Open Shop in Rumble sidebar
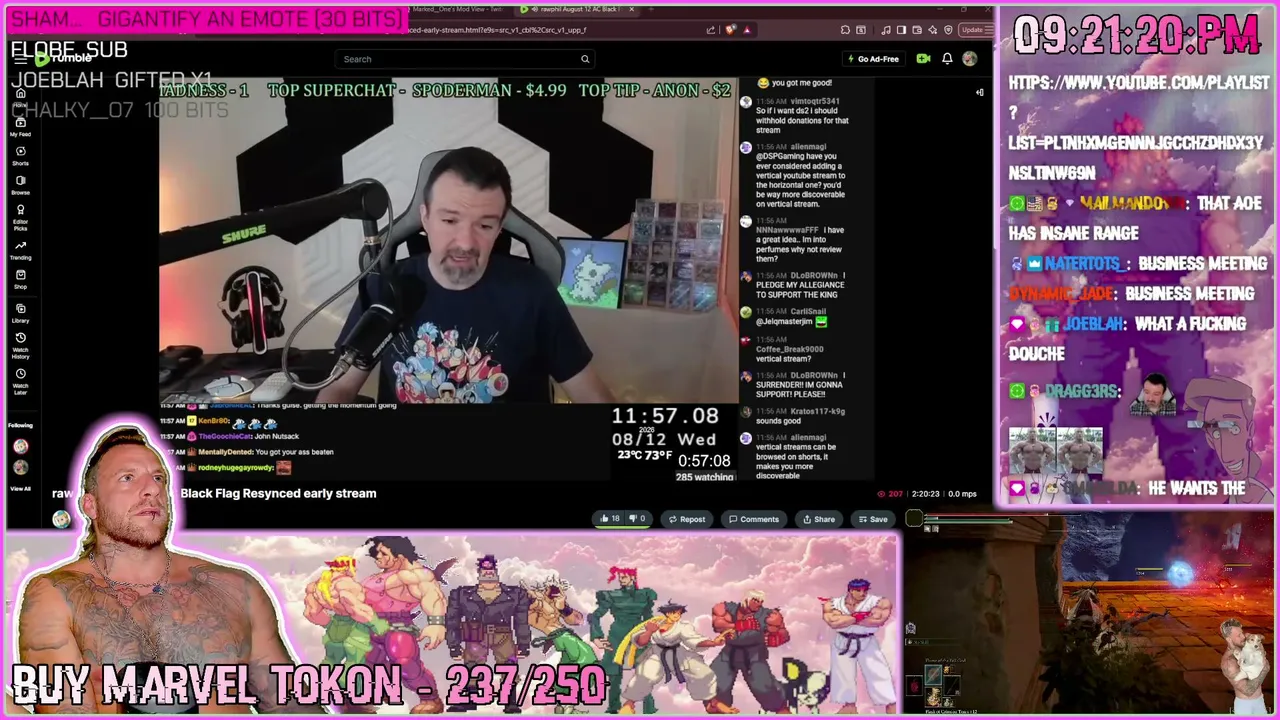The height and width of the screenshot is (720, 1280). 20,280
